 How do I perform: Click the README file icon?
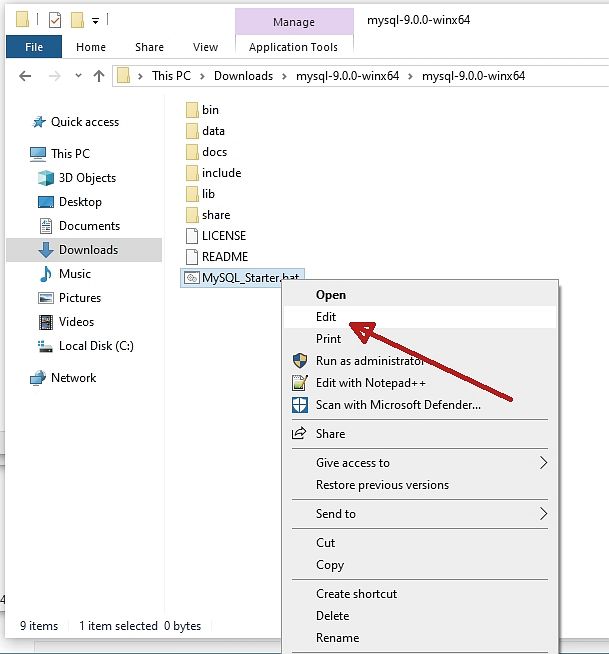[192, 257]
